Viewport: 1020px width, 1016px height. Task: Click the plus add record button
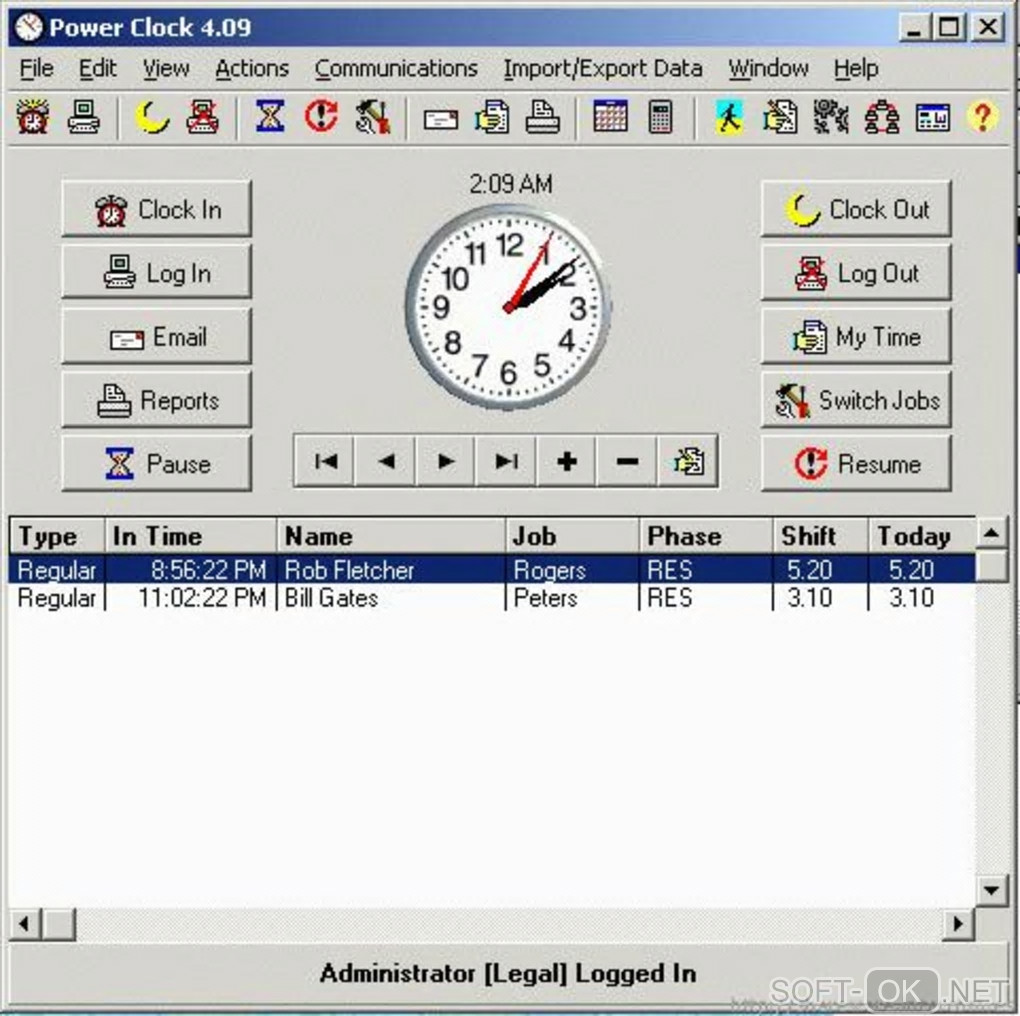(567, 461)
